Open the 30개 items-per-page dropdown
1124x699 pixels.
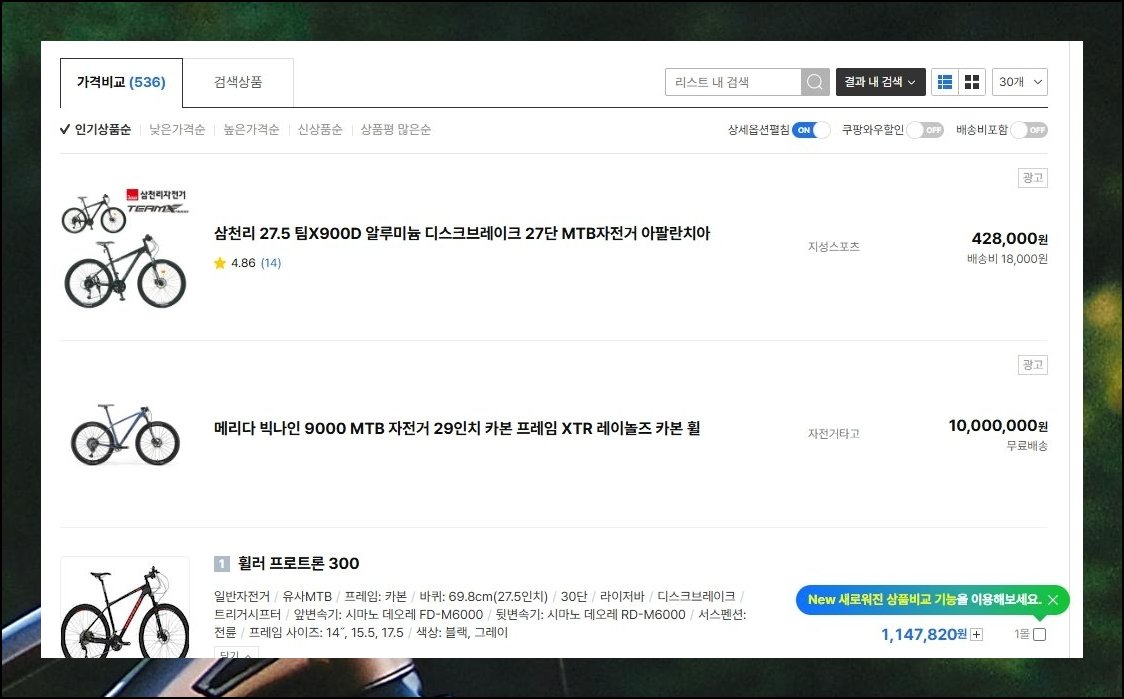click(1021, 82)
